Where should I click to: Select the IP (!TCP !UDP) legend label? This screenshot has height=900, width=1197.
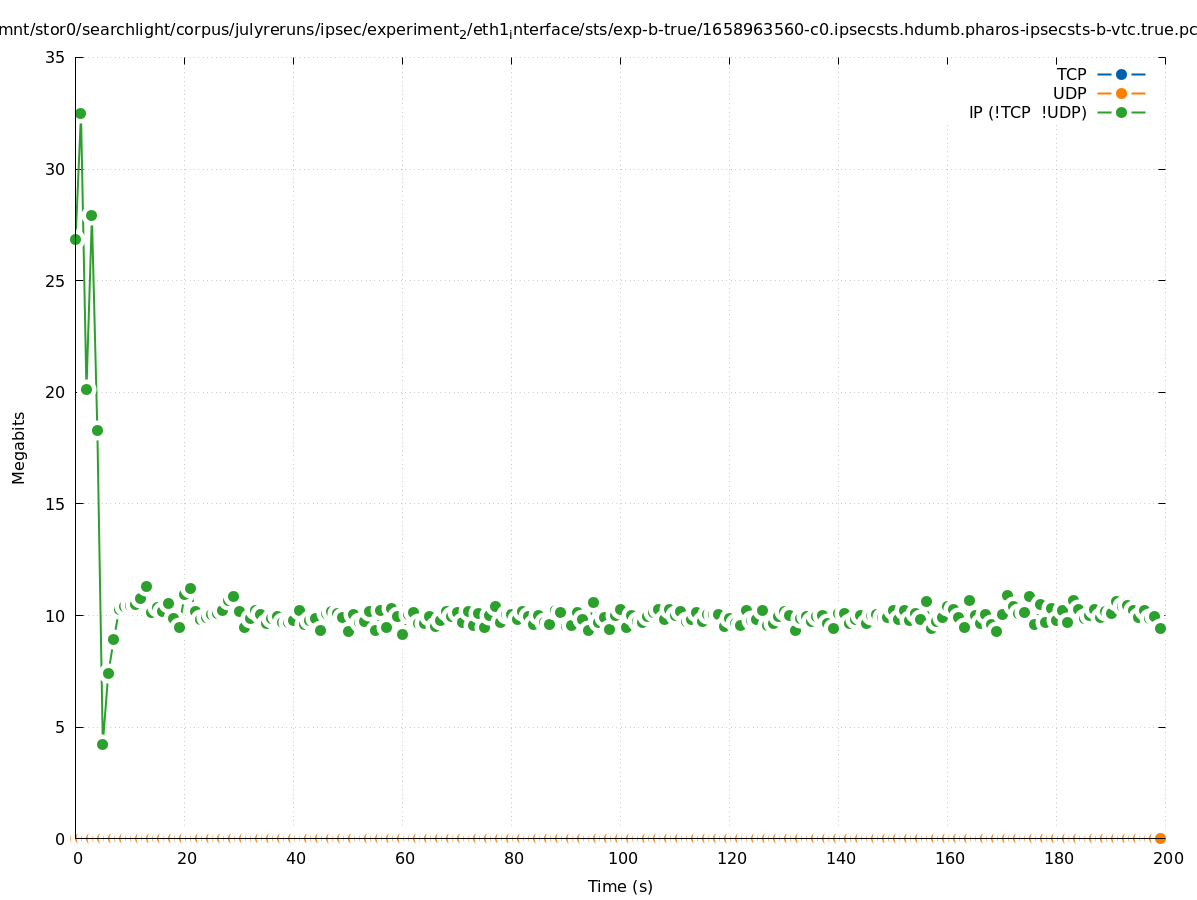[x=1027, y=112]
